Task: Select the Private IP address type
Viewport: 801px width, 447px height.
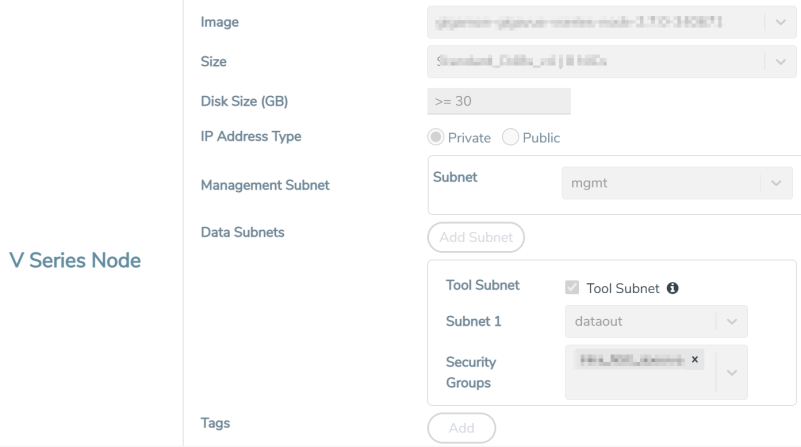Action: click(436, 138)
